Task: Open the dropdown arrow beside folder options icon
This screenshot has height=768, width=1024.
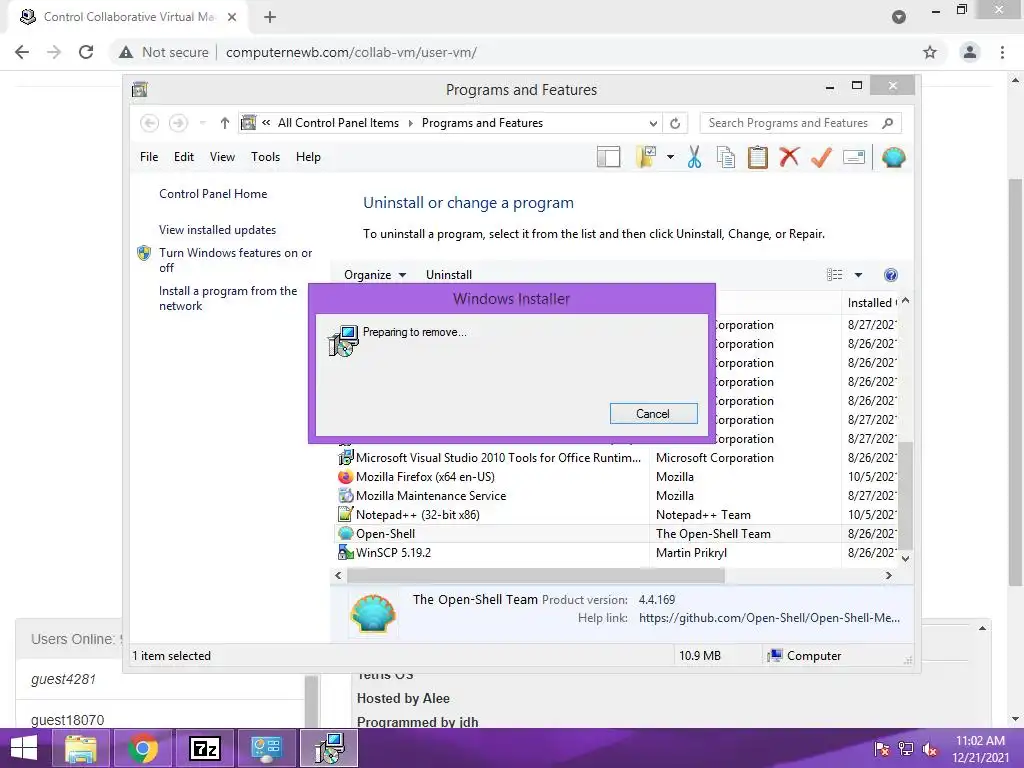Action: (670, 157)
